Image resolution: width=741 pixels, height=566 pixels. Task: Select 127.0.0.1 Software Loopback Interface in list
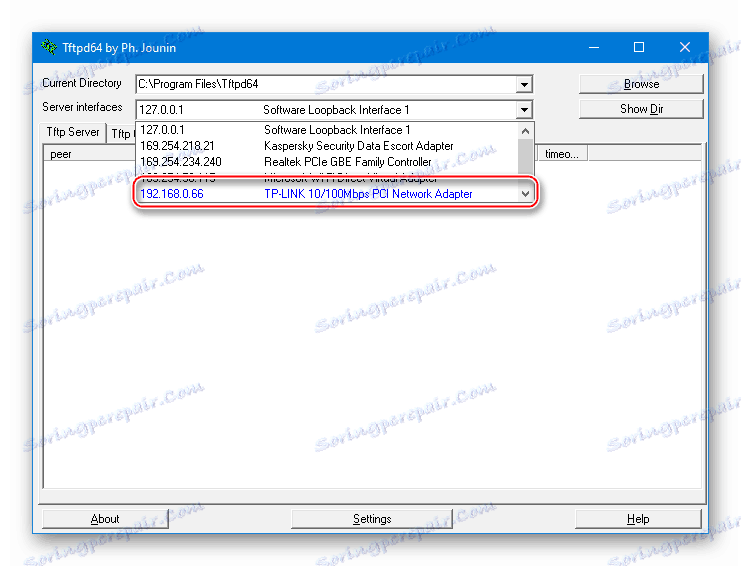328,130
